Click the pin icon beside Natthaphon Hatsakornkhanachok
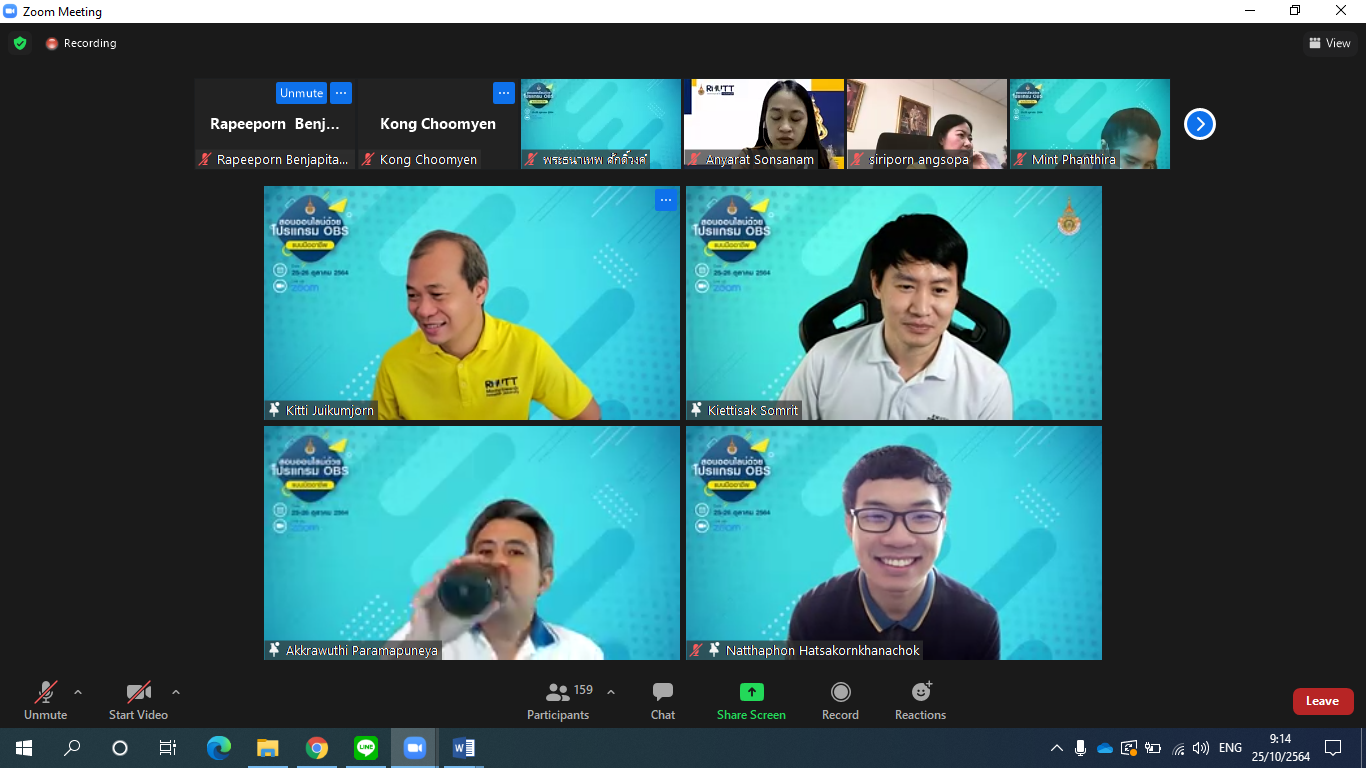 [x=713, y=650]
